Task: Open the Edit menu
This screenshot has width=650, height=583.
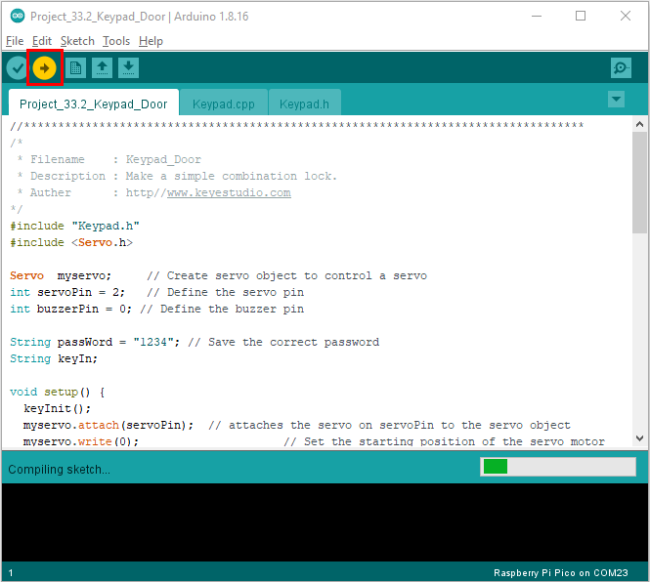Action: (42, 41)
